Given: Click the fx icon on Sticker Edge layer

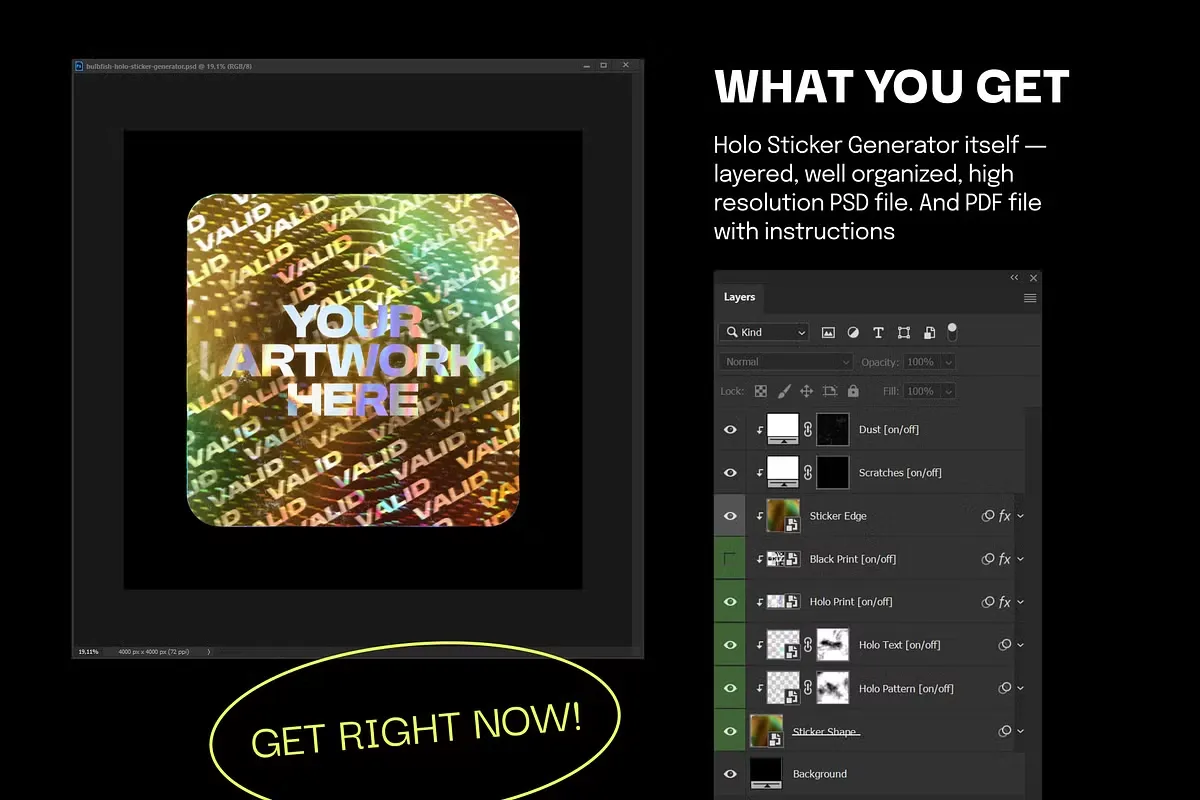Looking at the screenshot, I should [1005, 516].
